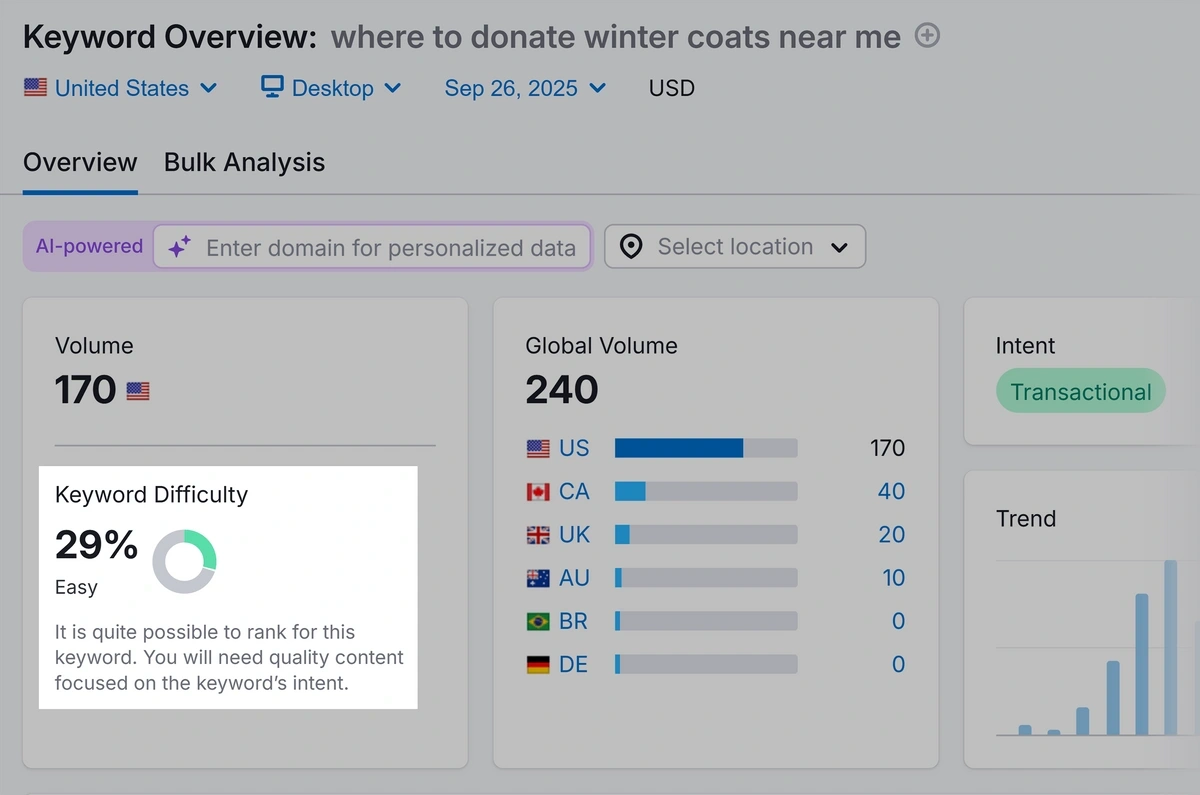Click the domain for personalized data field

(390, 248)
